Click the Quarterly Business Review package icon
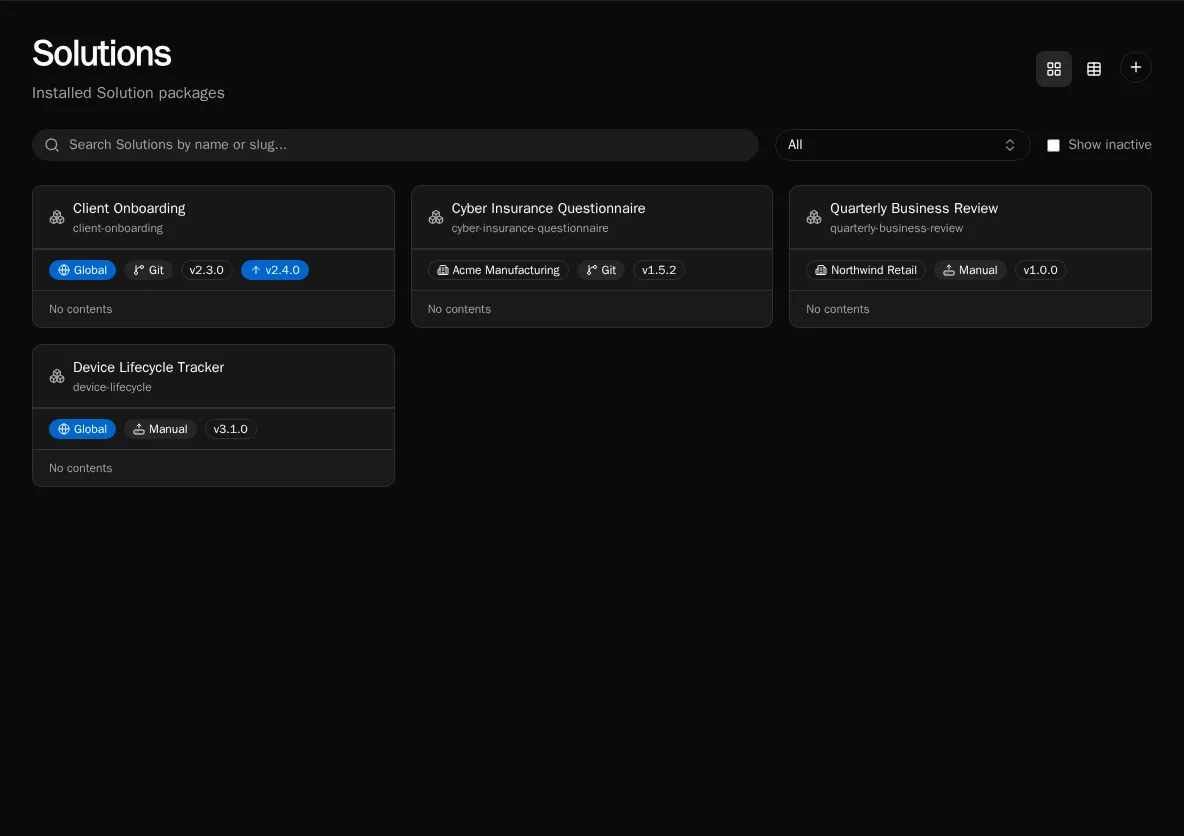Viewport: 1184px width, 836px height. tap(814, 217)
